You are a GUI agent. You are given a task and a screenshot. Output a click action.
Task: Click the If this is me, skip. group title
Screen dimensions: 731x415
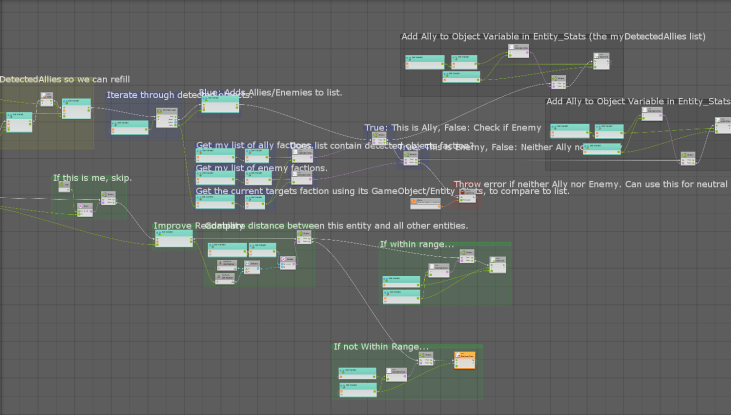(92, 178)
